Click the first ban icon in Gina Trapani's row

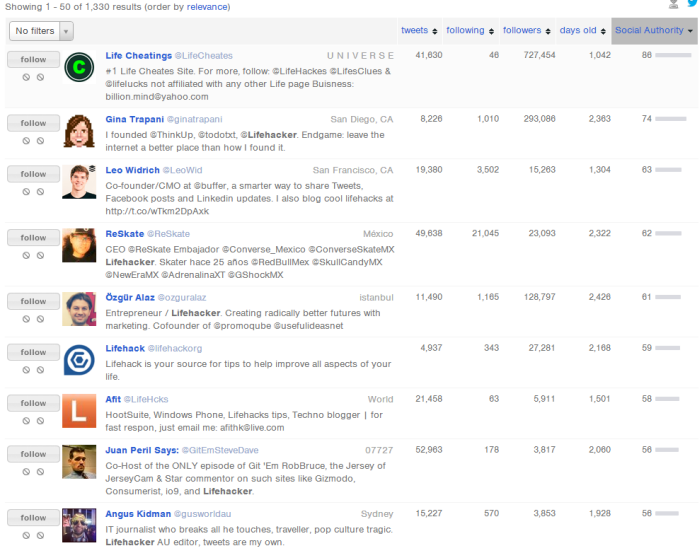pos(26,141)
